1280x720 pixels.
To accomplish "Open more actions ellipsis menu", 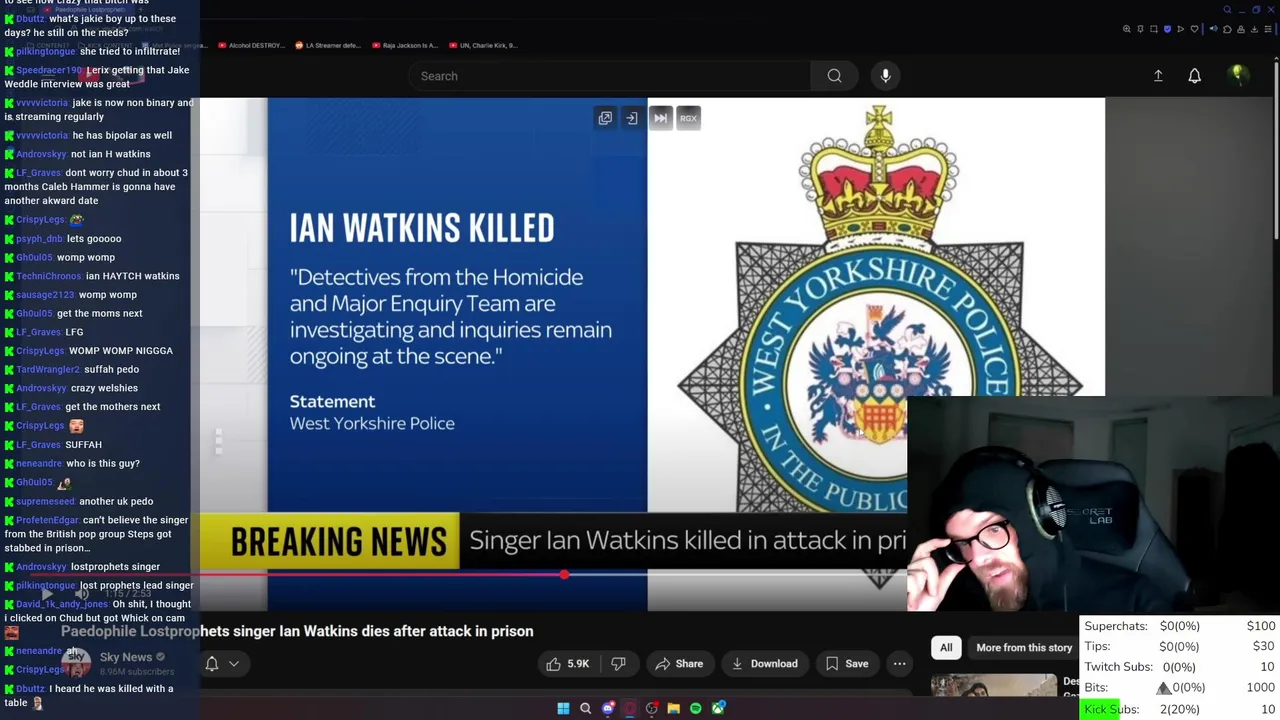I will 899,664.
